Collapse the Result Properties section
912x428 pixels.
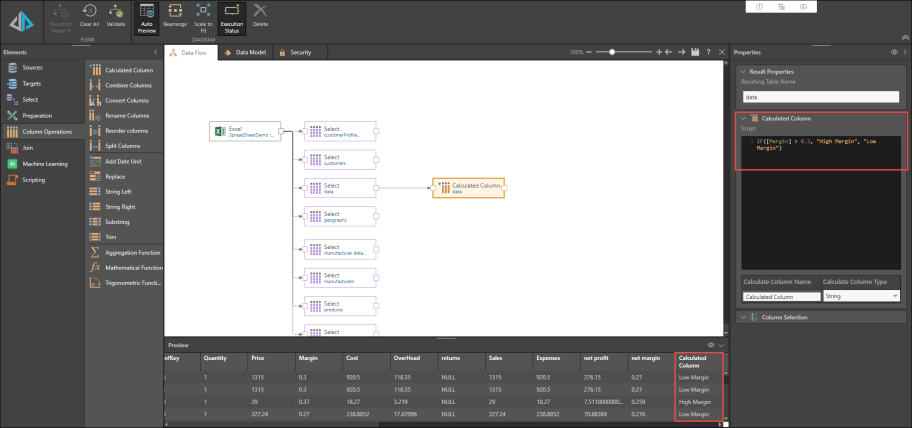pos(742,72)
